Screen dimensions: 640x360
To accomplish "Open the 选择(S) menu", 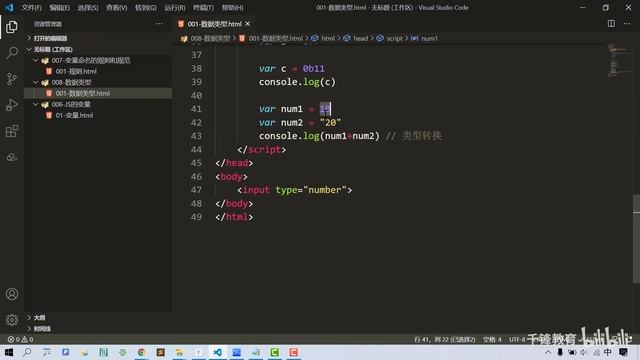I will pos(88,7).
